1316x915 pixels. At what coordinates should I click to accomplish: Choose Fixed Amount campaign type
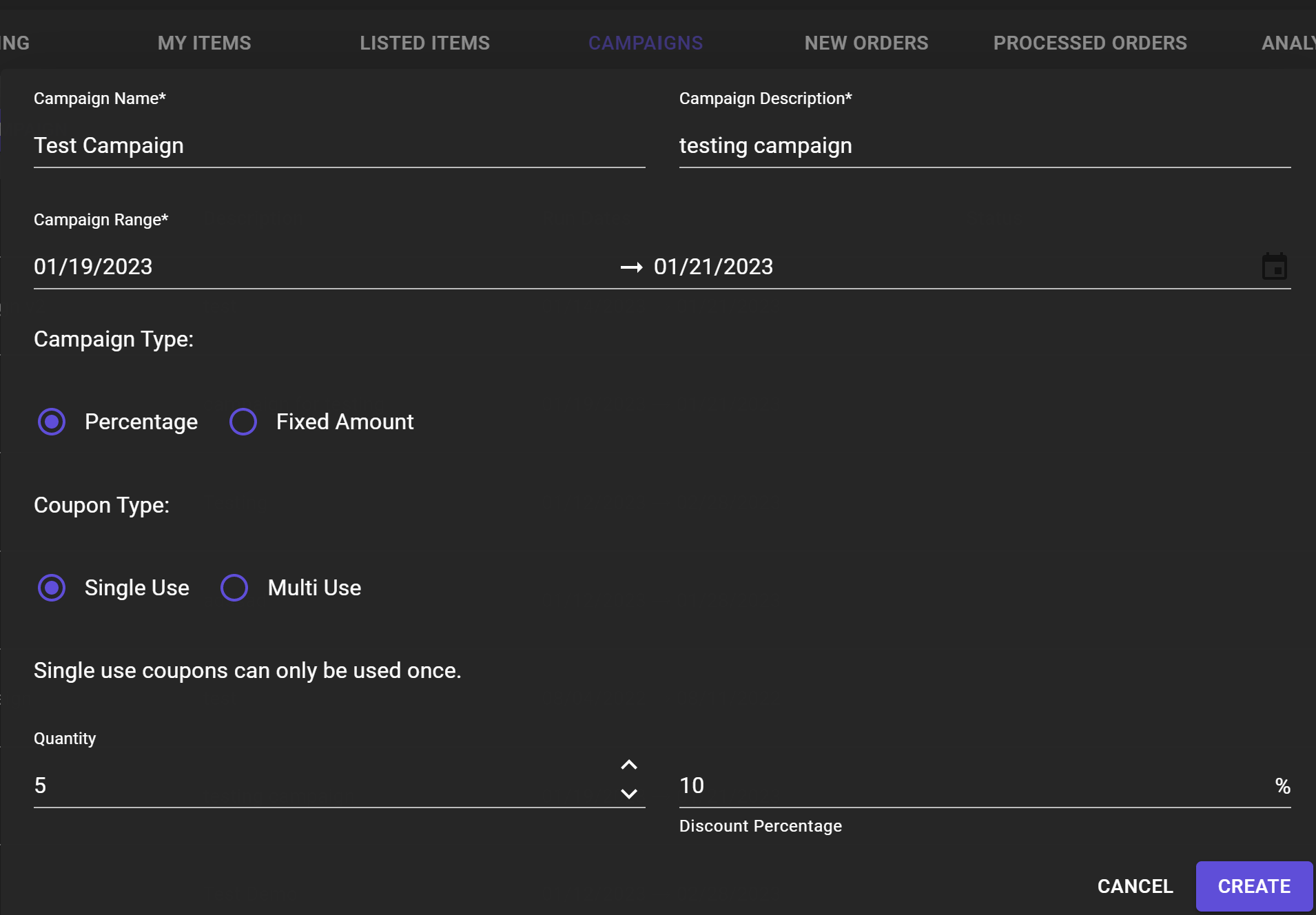click(243, 422)
